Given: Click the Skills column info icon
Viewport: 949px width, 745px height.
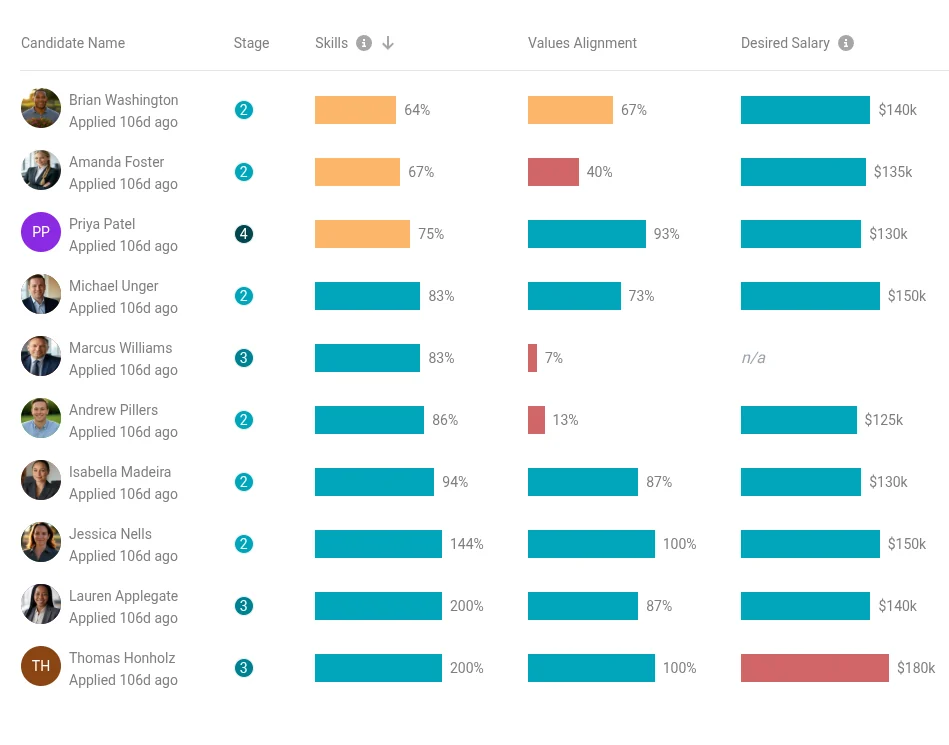Looking at the screenshot, I should coord(364,43).
